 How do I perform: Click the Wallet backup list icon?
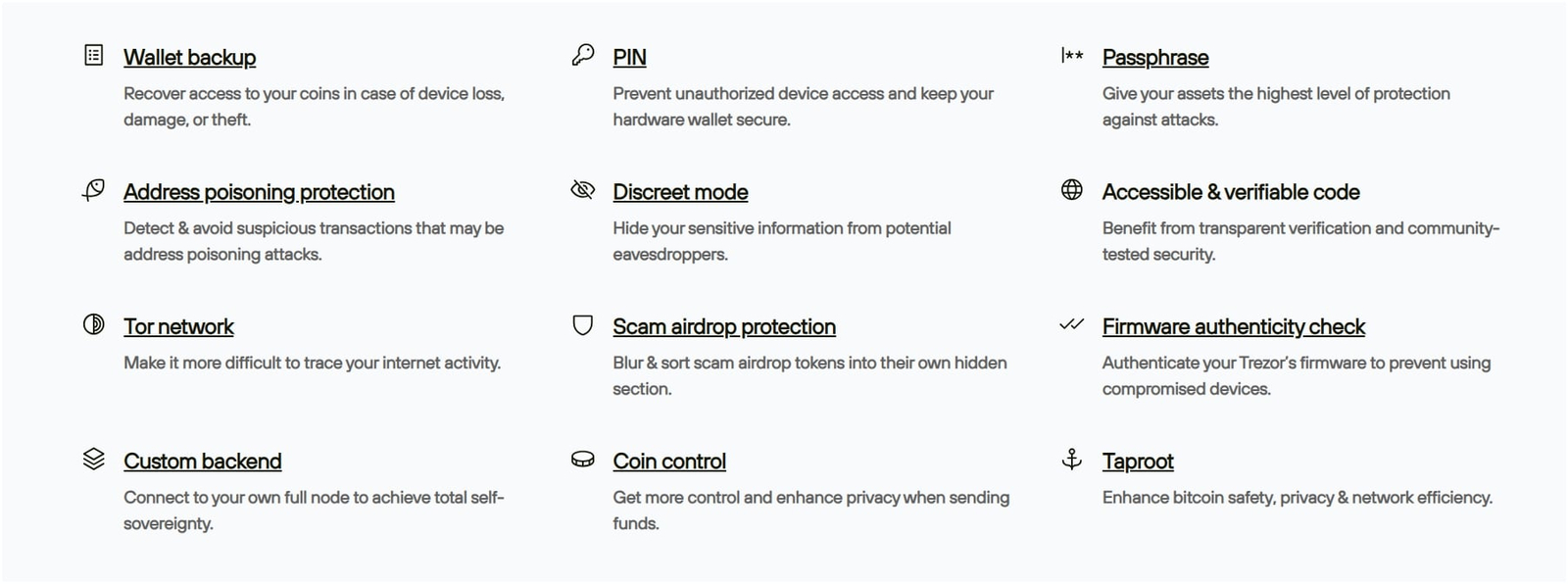click(x=93, y=55)
